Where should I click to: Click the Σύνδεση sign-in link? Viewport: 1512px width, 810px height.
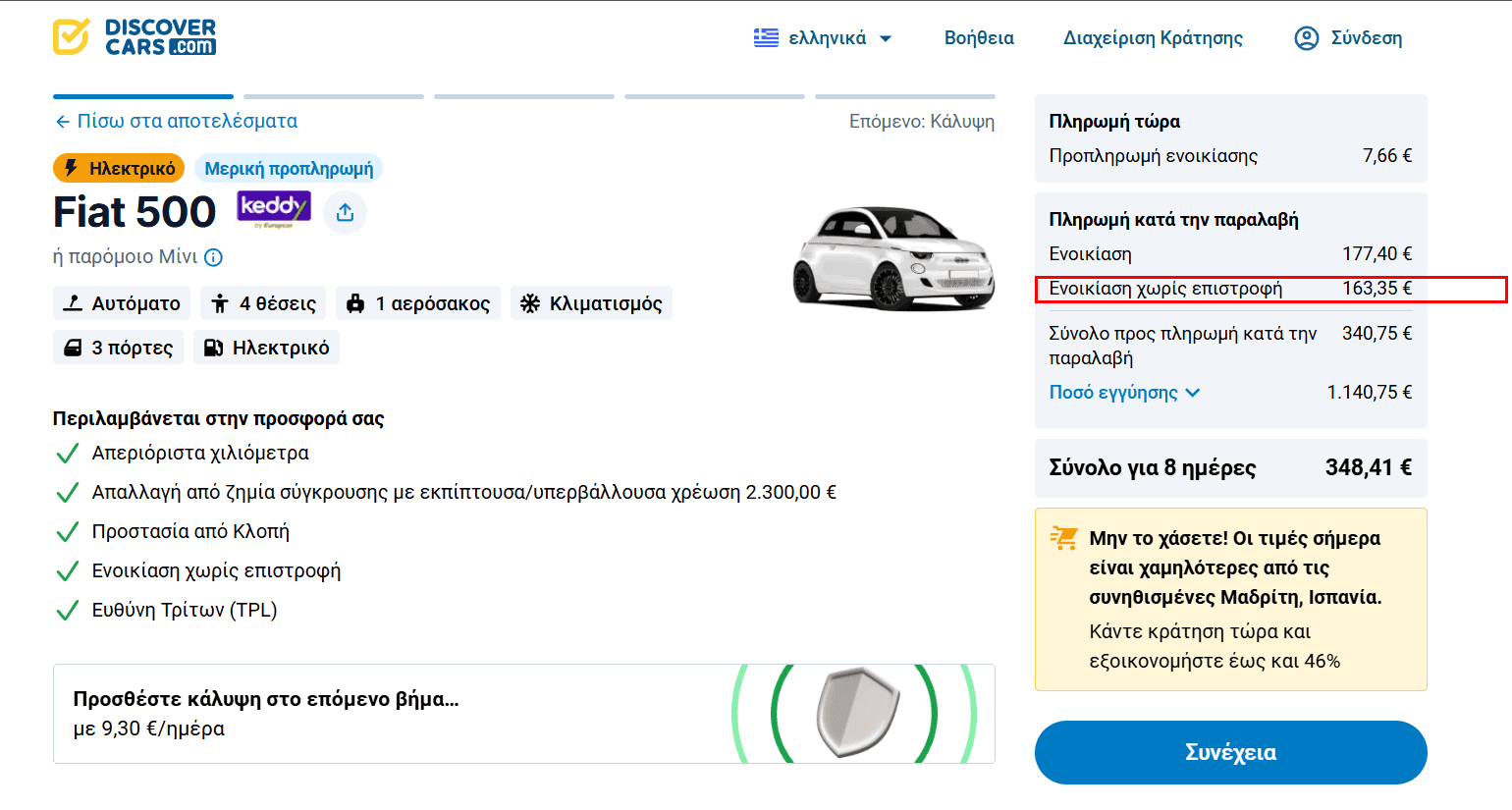1366,38
